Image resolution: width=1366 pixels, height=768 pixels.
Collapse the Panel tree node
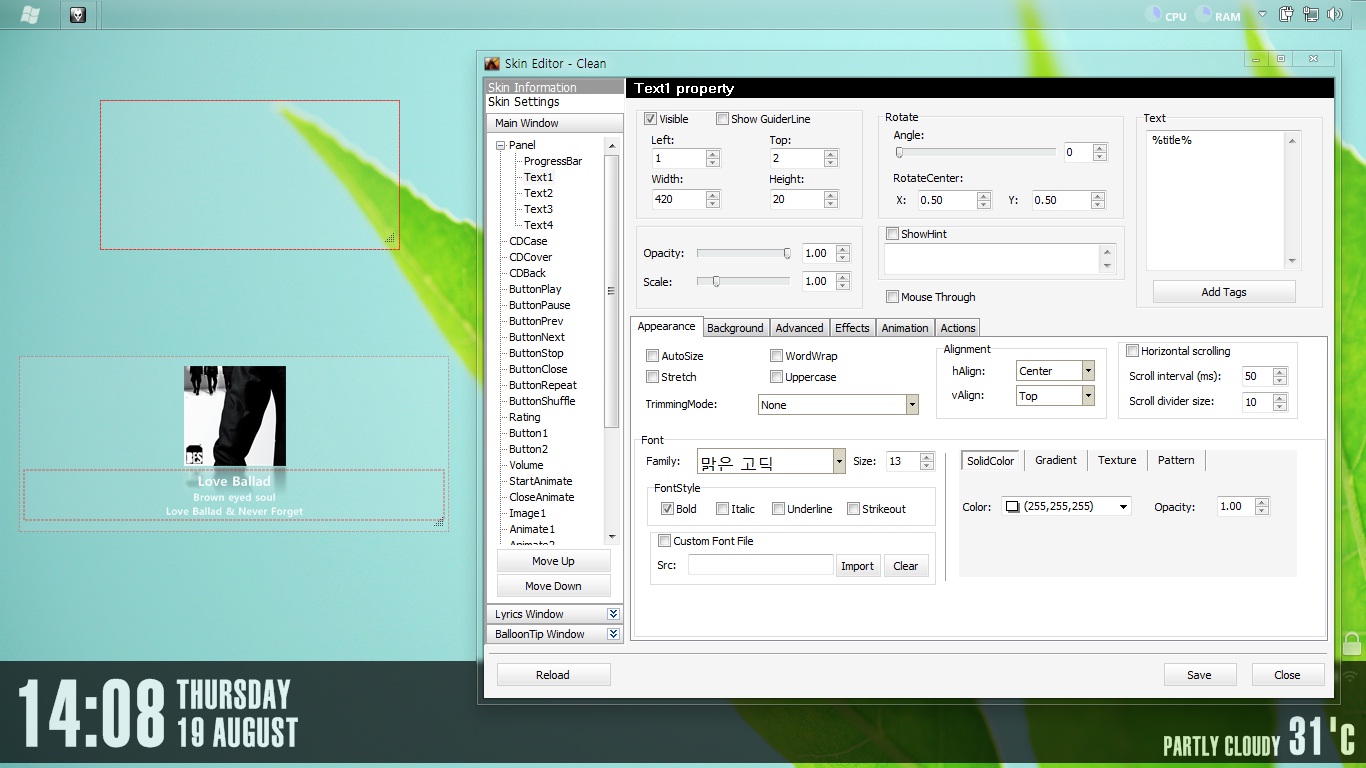coord(500,146)
